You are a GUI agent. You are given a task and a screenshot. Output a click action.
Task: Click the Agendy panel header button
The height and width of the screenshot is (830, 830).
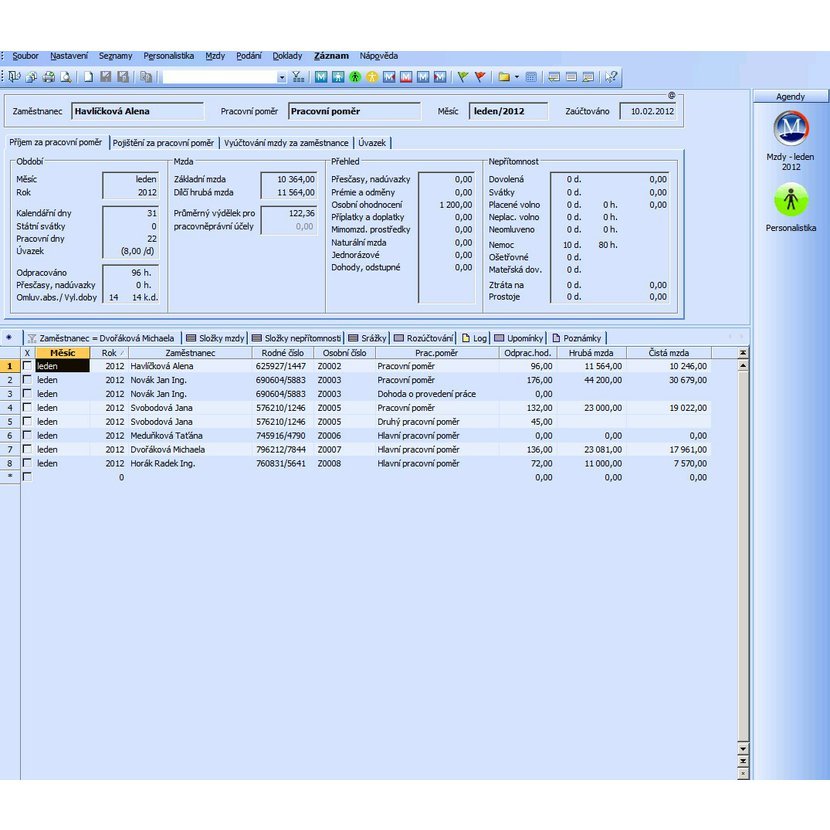[790, 97]
